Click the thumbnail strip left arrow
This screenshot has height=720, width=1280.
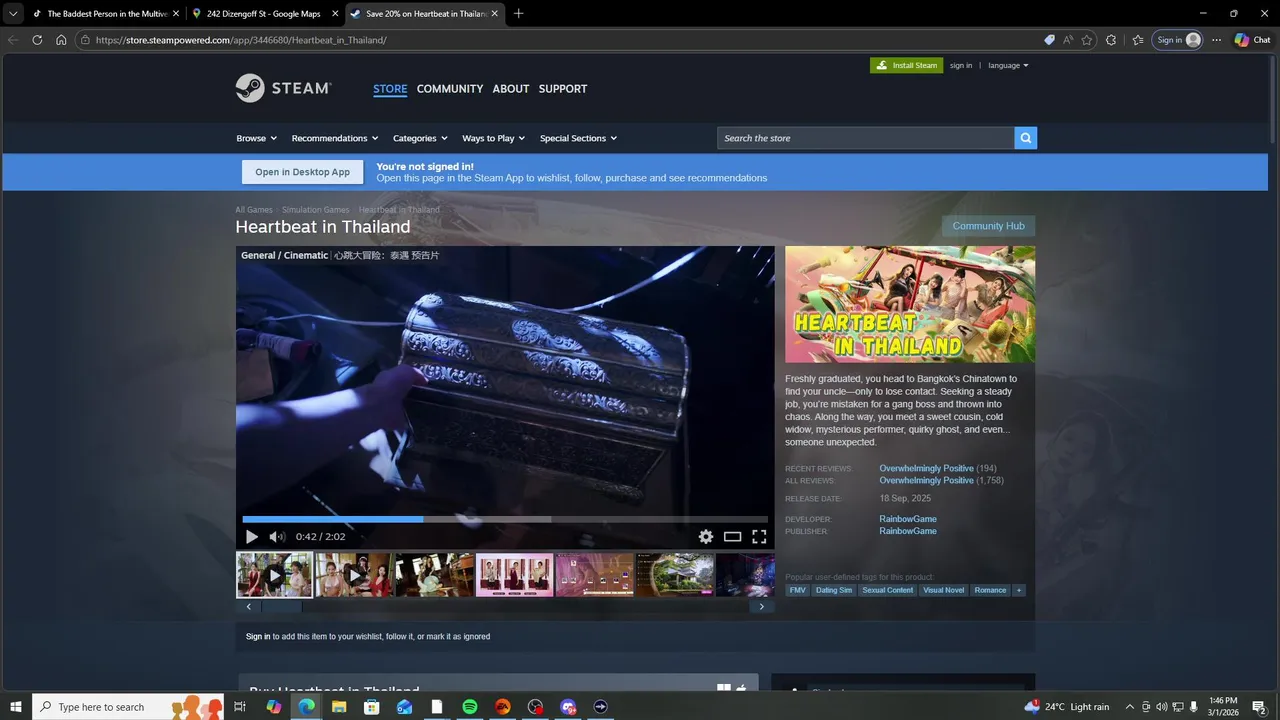249,606
